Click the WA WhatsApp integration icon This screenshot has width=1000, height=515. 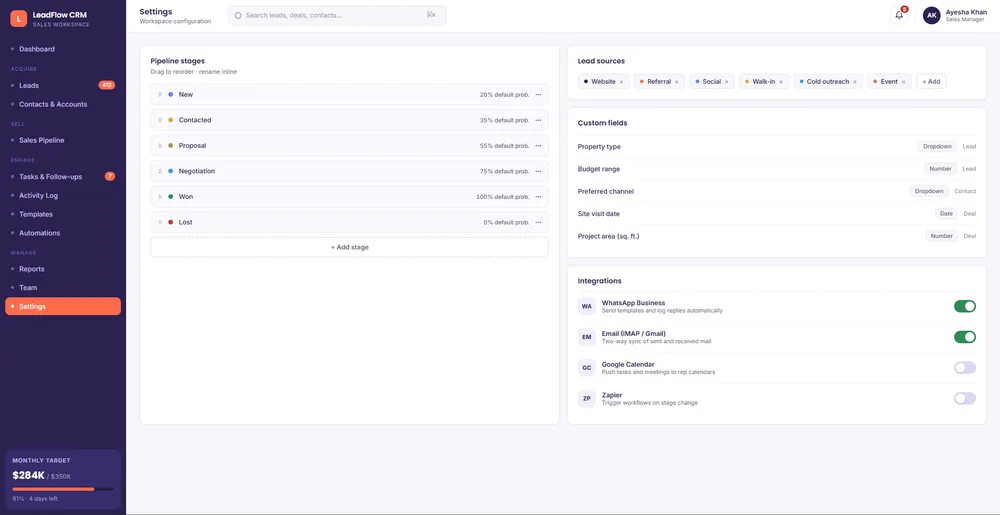587,306
